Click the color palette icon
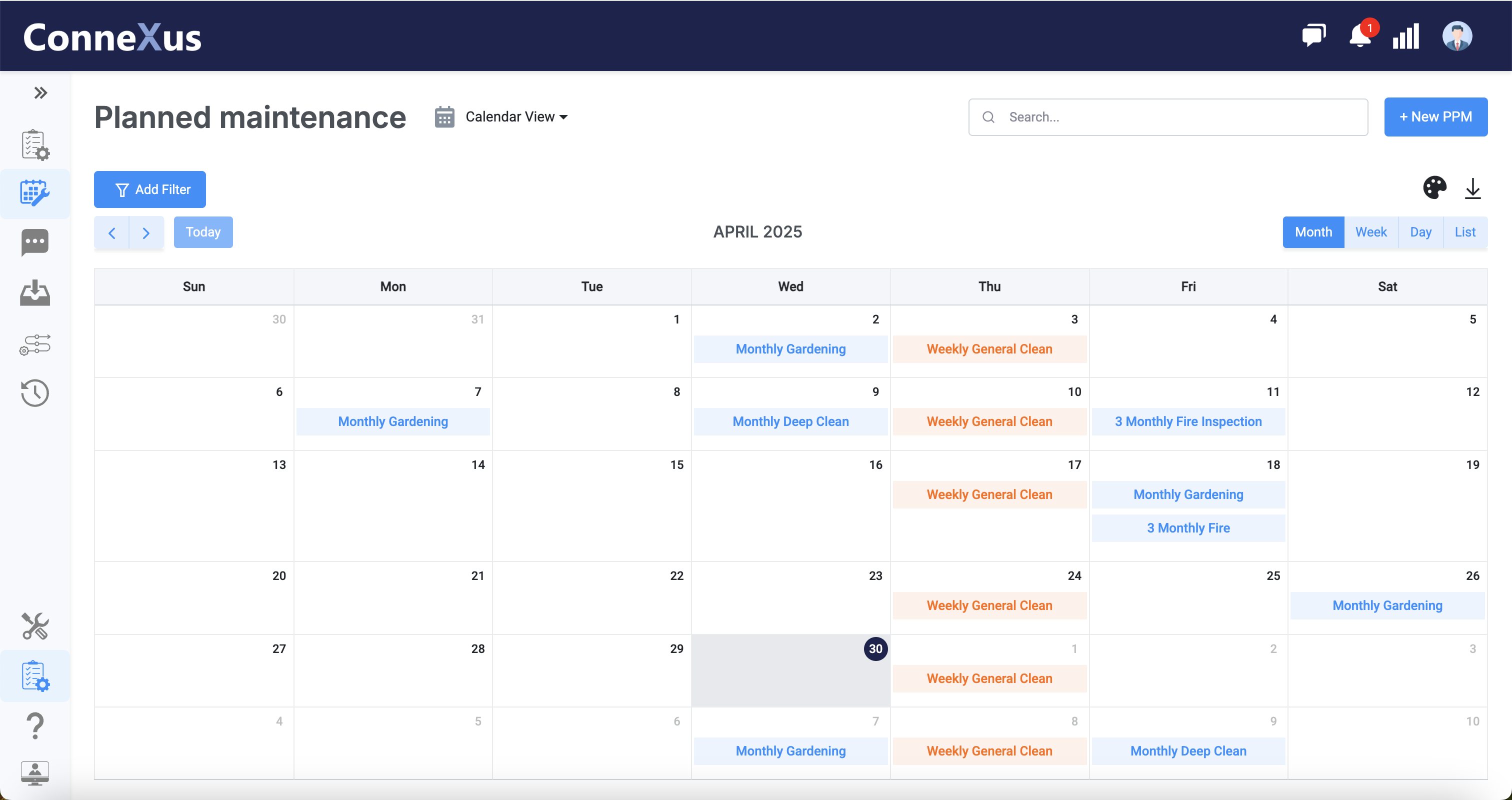1512x800 pixels. 1434,188
